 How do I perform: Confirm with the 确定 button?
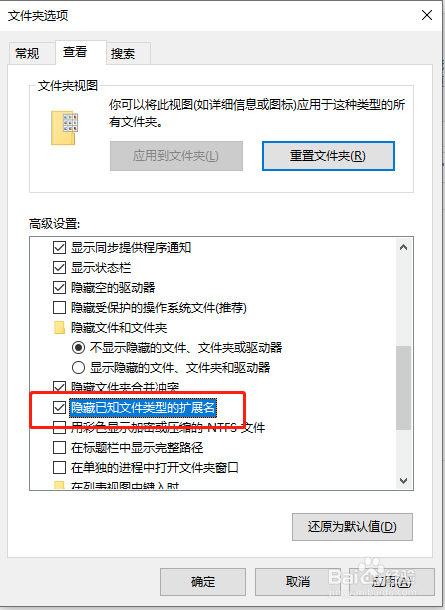203,582
